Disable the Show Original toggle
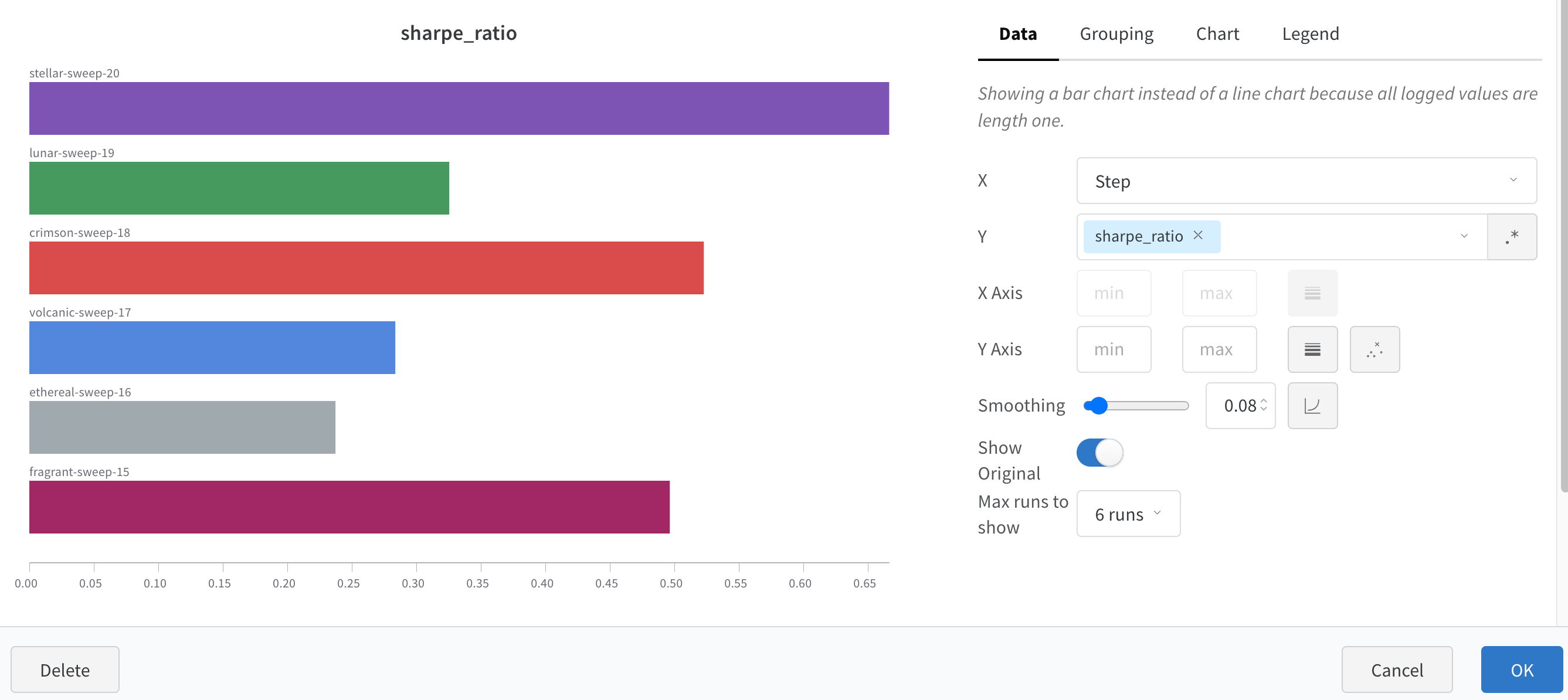This screenshot has width=1568, height=700. click(x=1099, y=452)
